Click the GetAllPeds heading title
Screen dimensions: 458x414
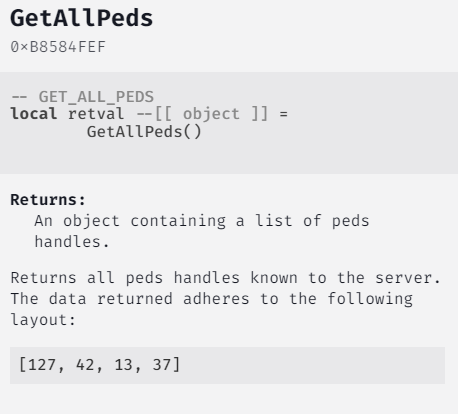[82, 18]
